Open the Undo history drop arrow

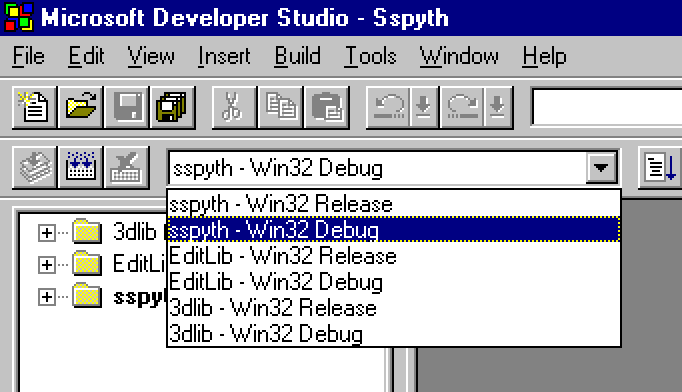click(x=424, y=107)
